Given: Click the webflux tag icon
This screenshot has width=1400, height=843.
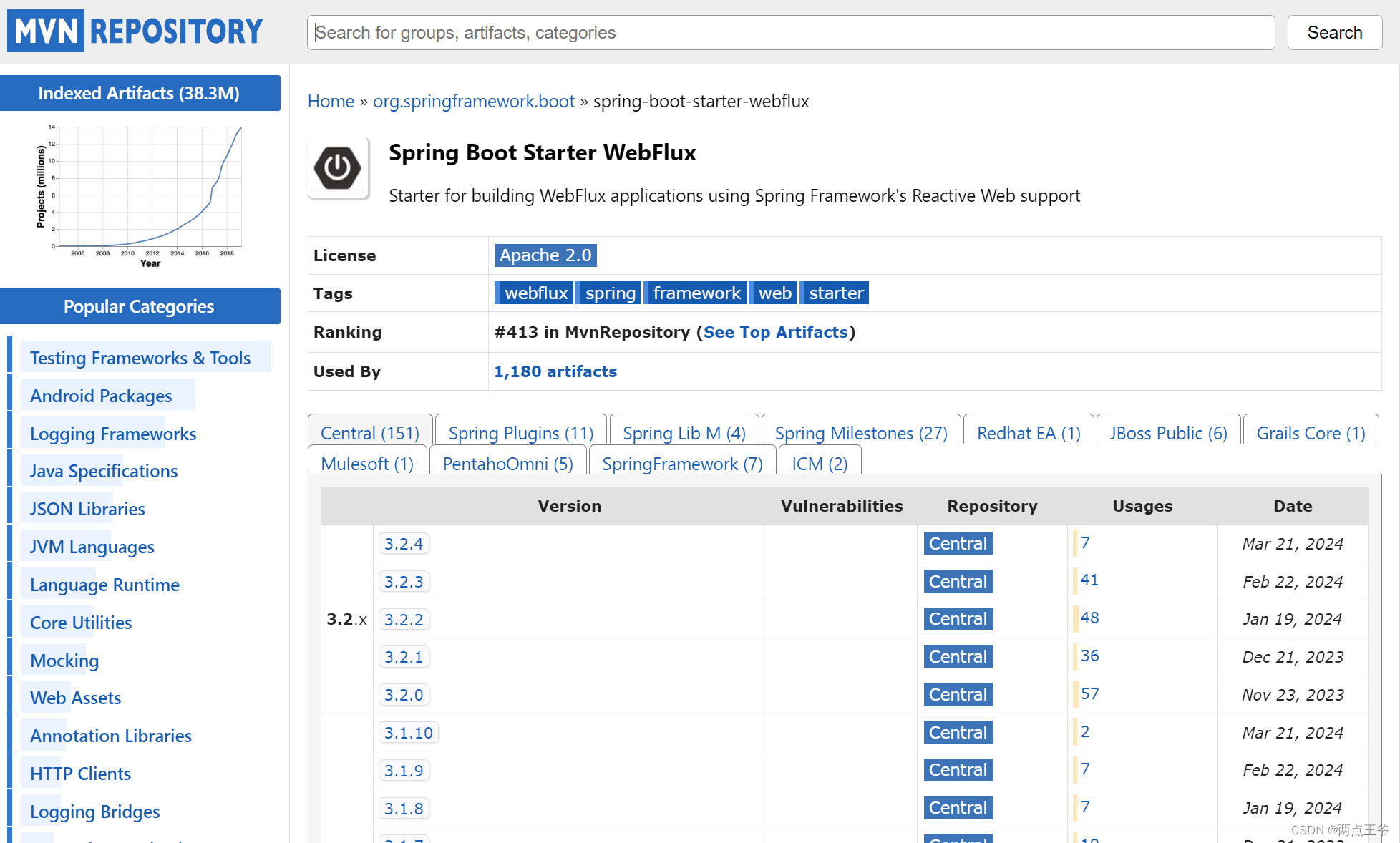Looking at the screenshot, I should tap(537, 293).
